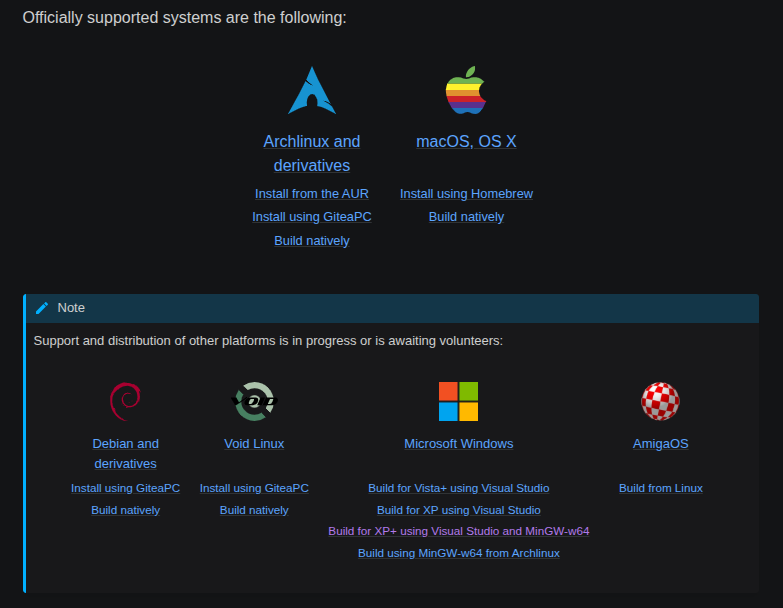Open Build for Vista+ using Visual Studio

tap(458, 488)
